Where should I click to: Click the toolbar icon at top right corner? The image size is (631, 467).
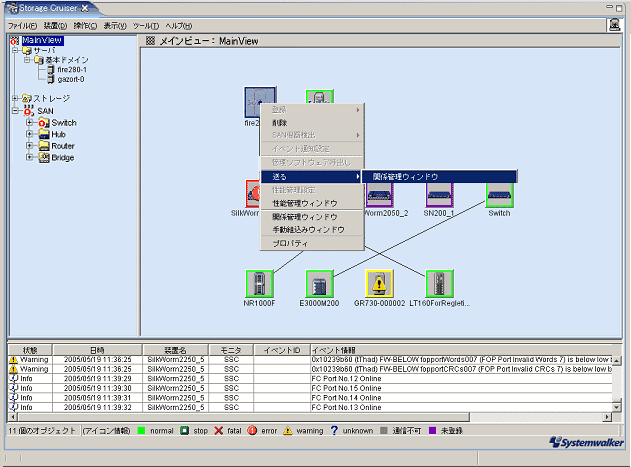[x=615, y=25]
